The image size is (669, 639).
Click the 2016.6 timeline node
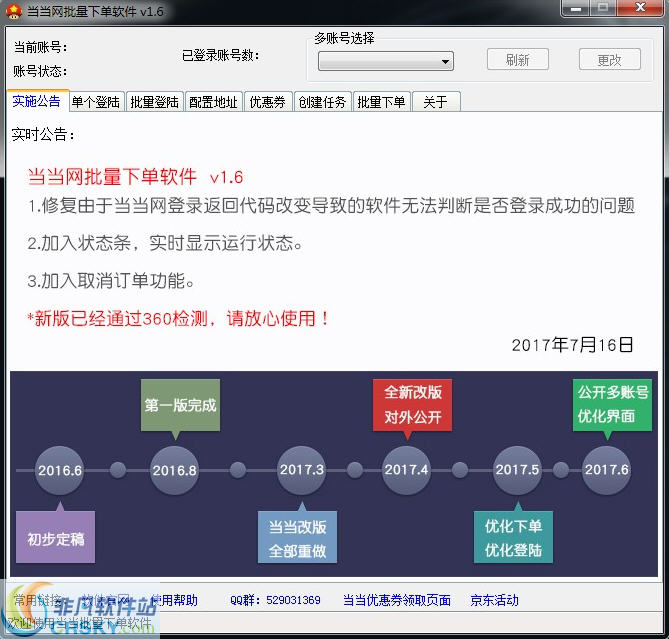tap(59, 470)
